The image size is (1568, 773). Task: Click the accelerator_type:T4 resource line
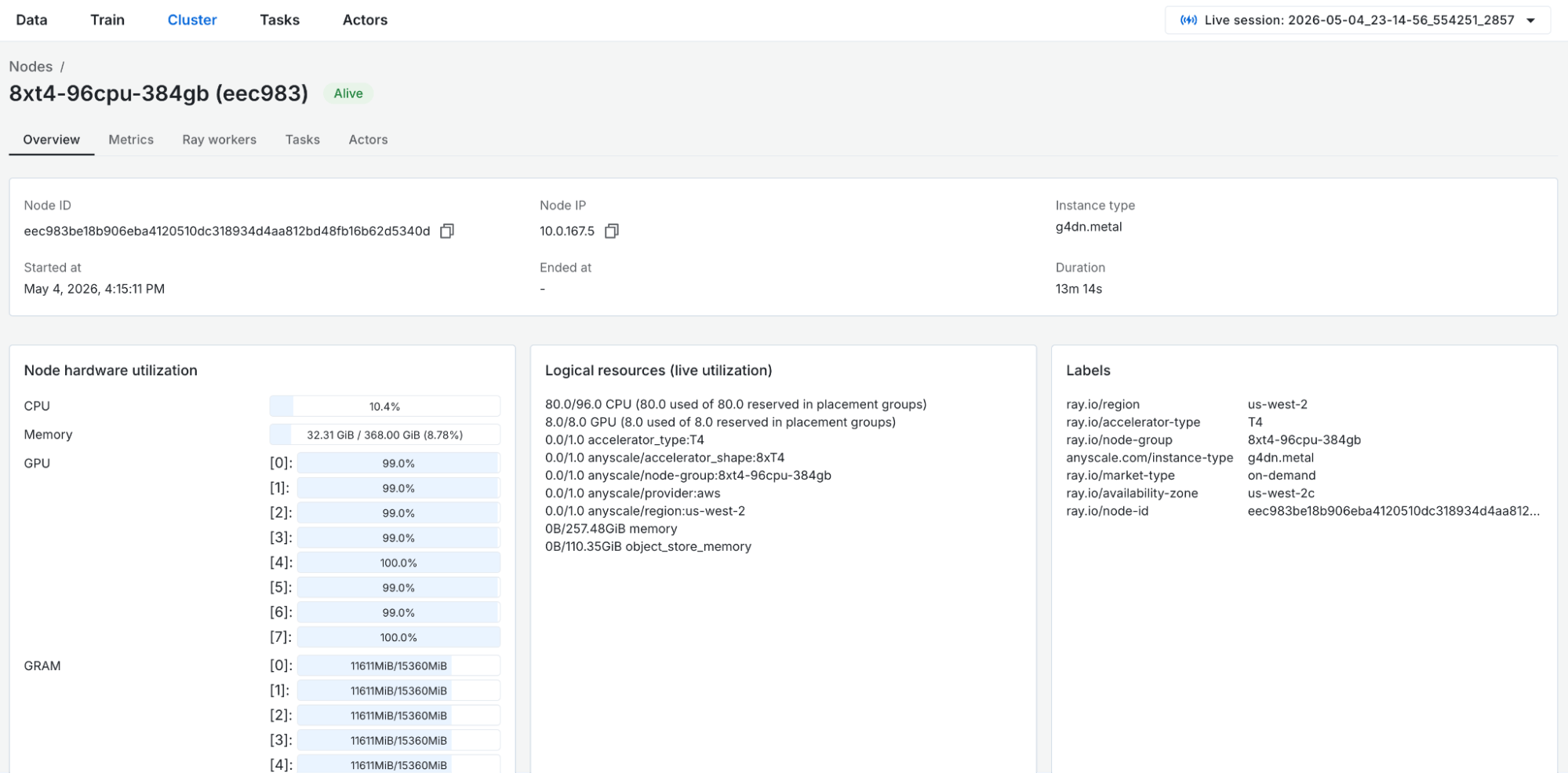[x=624, y=440]
